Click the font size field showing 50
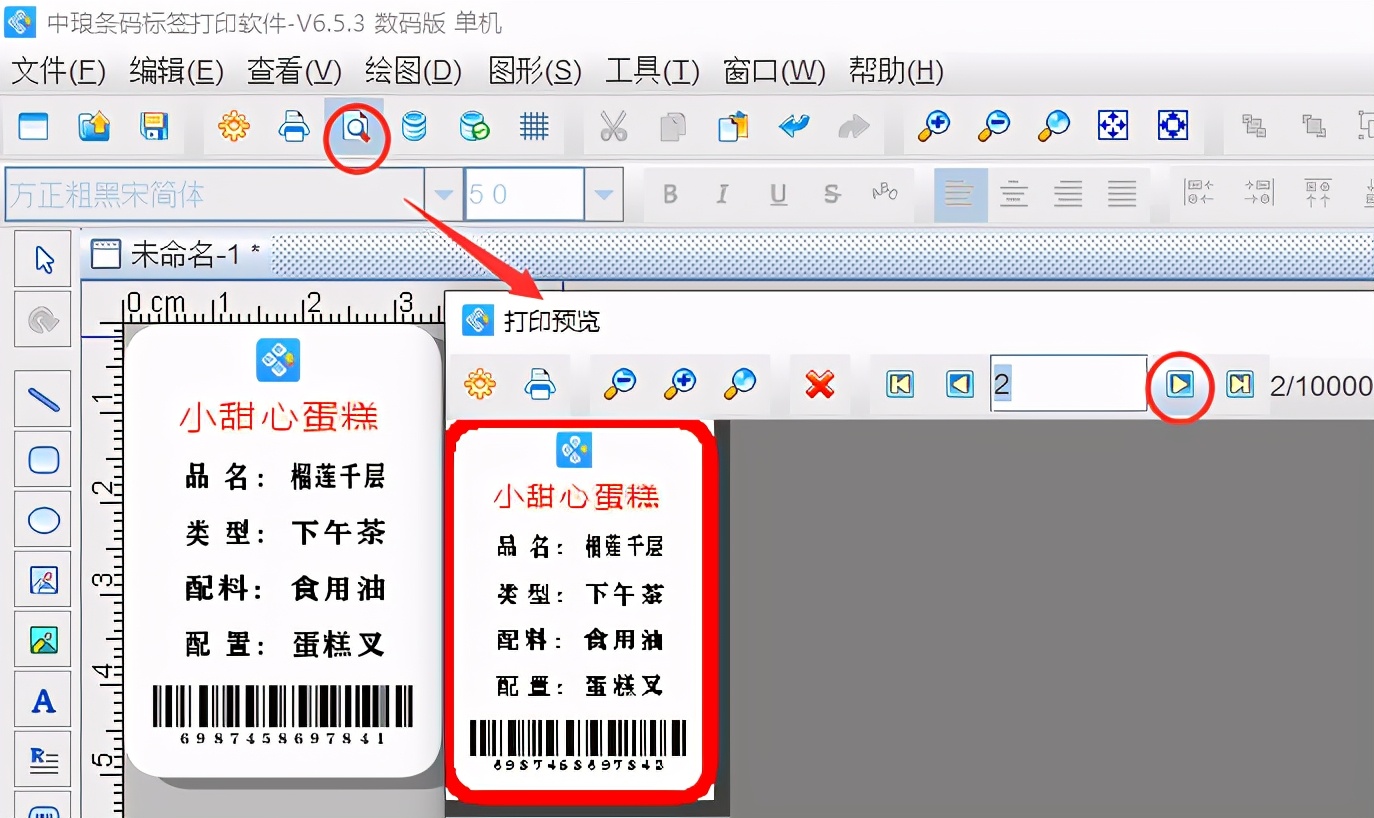This screenshot has height=818, width=1374. [x=525, y=195]
